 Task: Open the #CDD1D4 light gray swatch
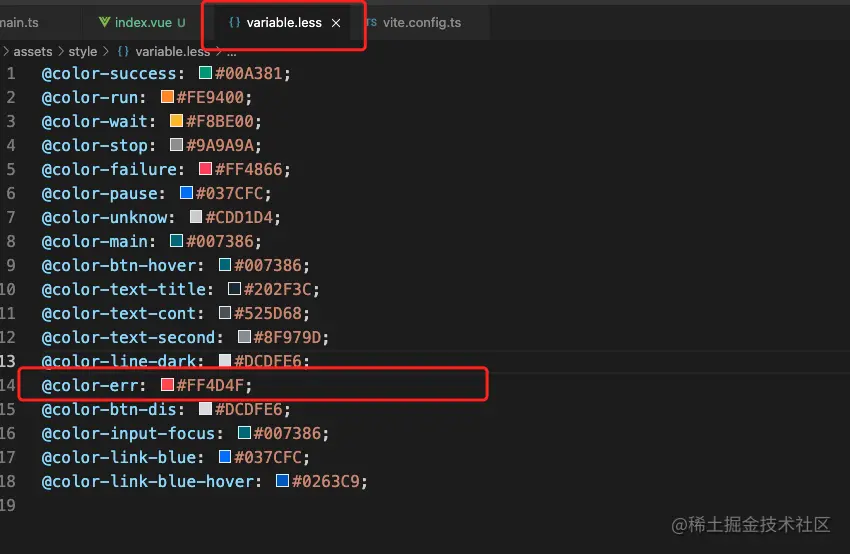196,217
